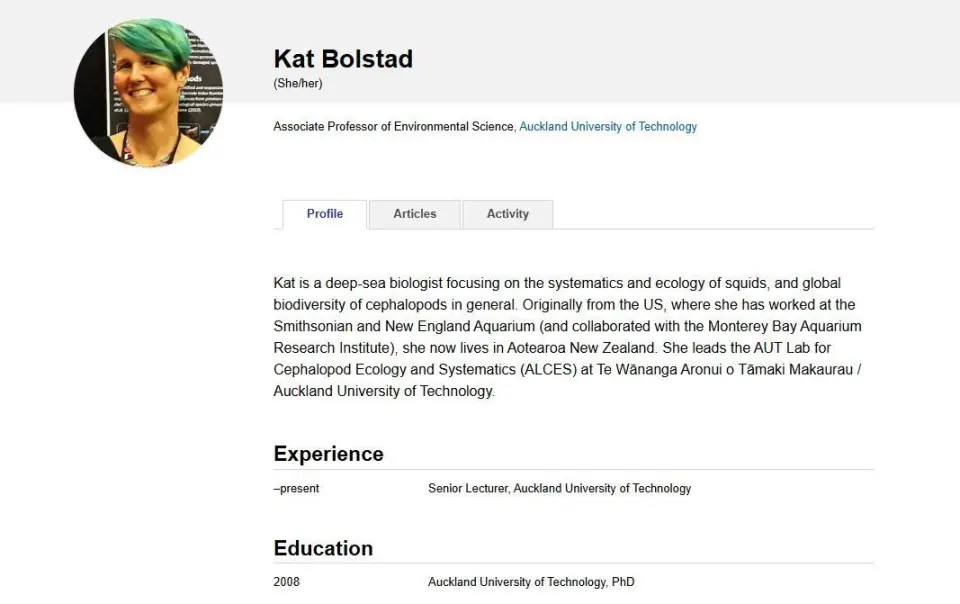The height and width of the screenshot is (604, 960).
Task: Click the Kat Bolstad name heading
Action: [343, 59]
